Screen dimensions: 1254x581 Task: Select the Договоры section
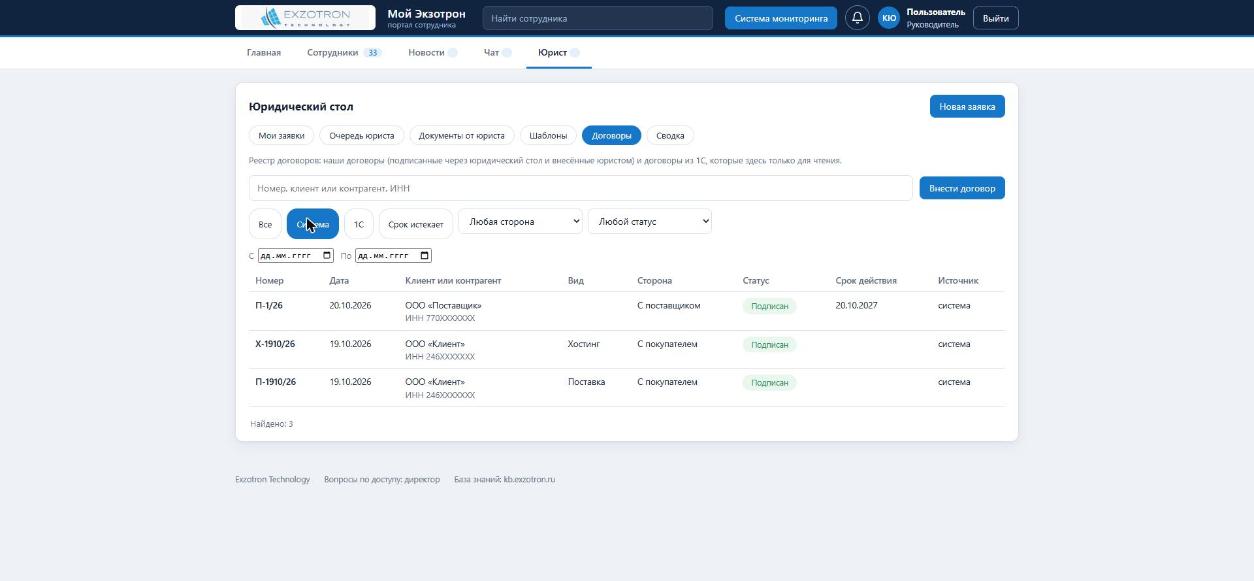point(612,135)
